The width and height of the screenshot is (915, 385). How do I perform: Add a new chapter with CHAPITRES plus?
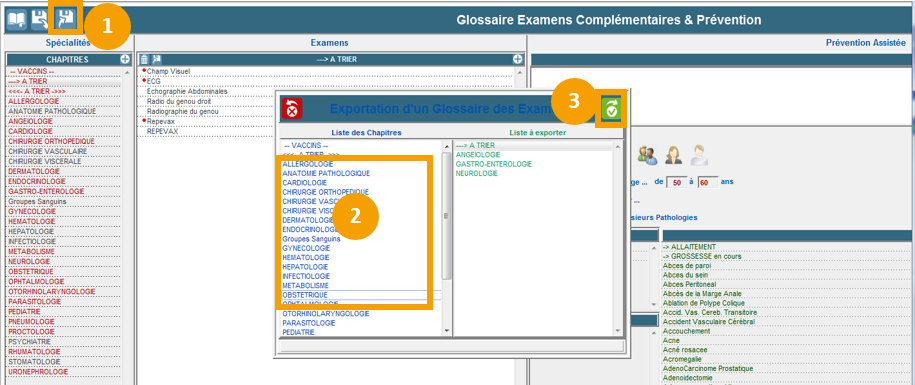point(125,60)
